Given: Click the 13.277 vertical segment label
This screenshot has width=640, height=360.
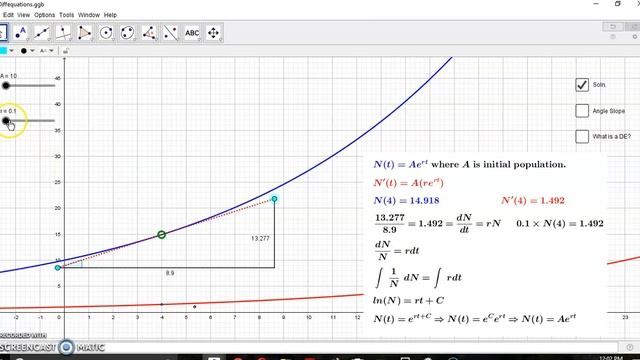Looking at the screenshot, I should point(260,238).
